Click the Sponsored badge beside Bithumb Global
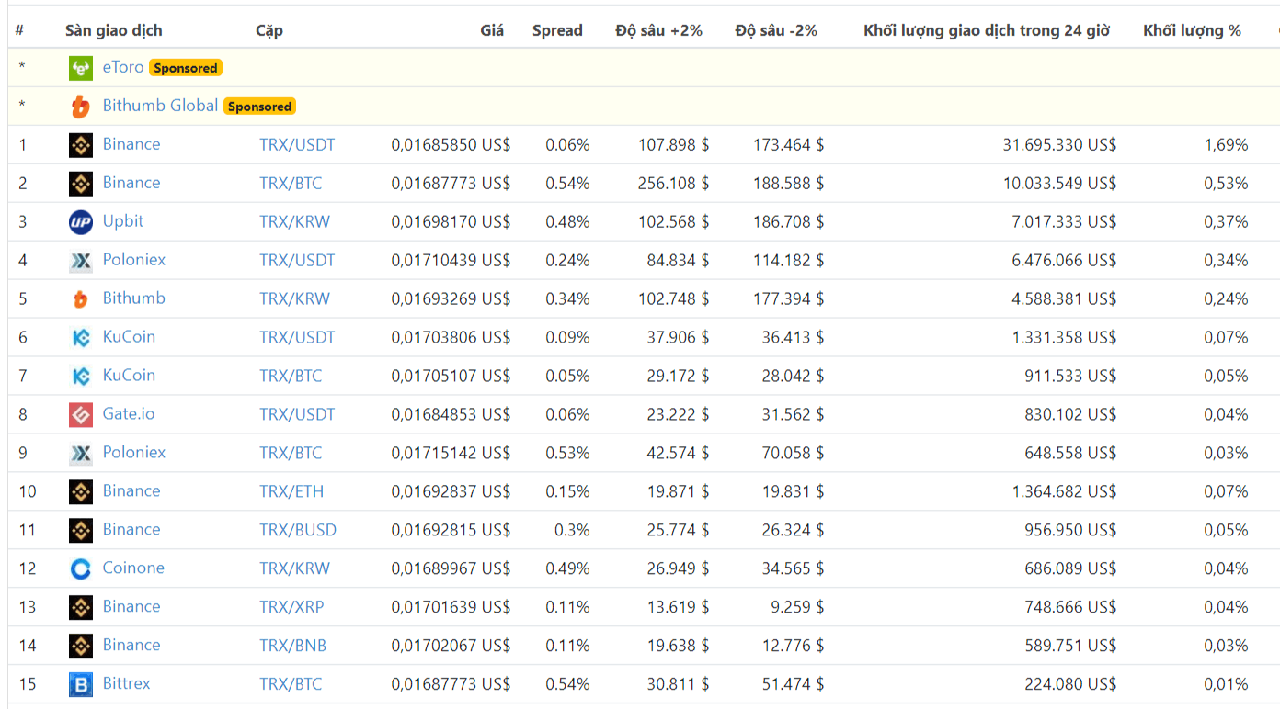Viewport: 1280px width, 709px height. coord(259,106)
